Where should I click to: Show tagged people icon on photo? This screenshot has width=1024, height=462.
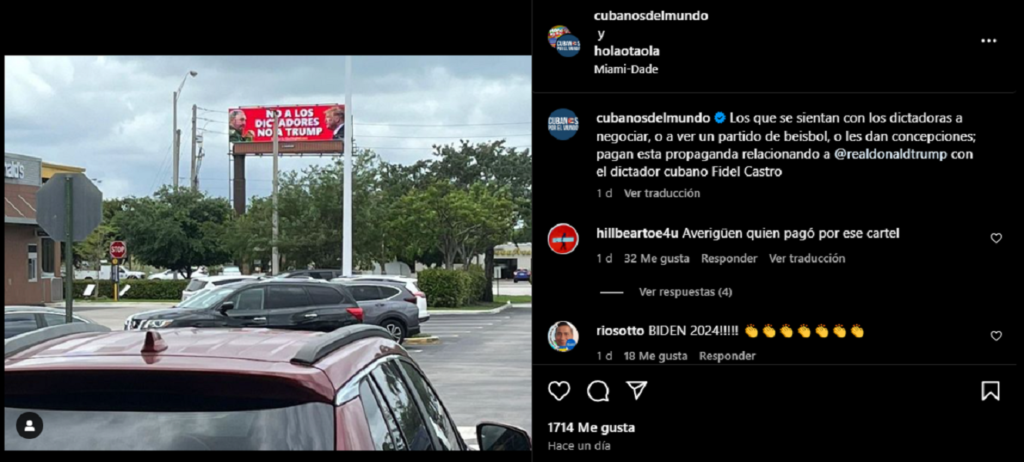pos(29,425)
